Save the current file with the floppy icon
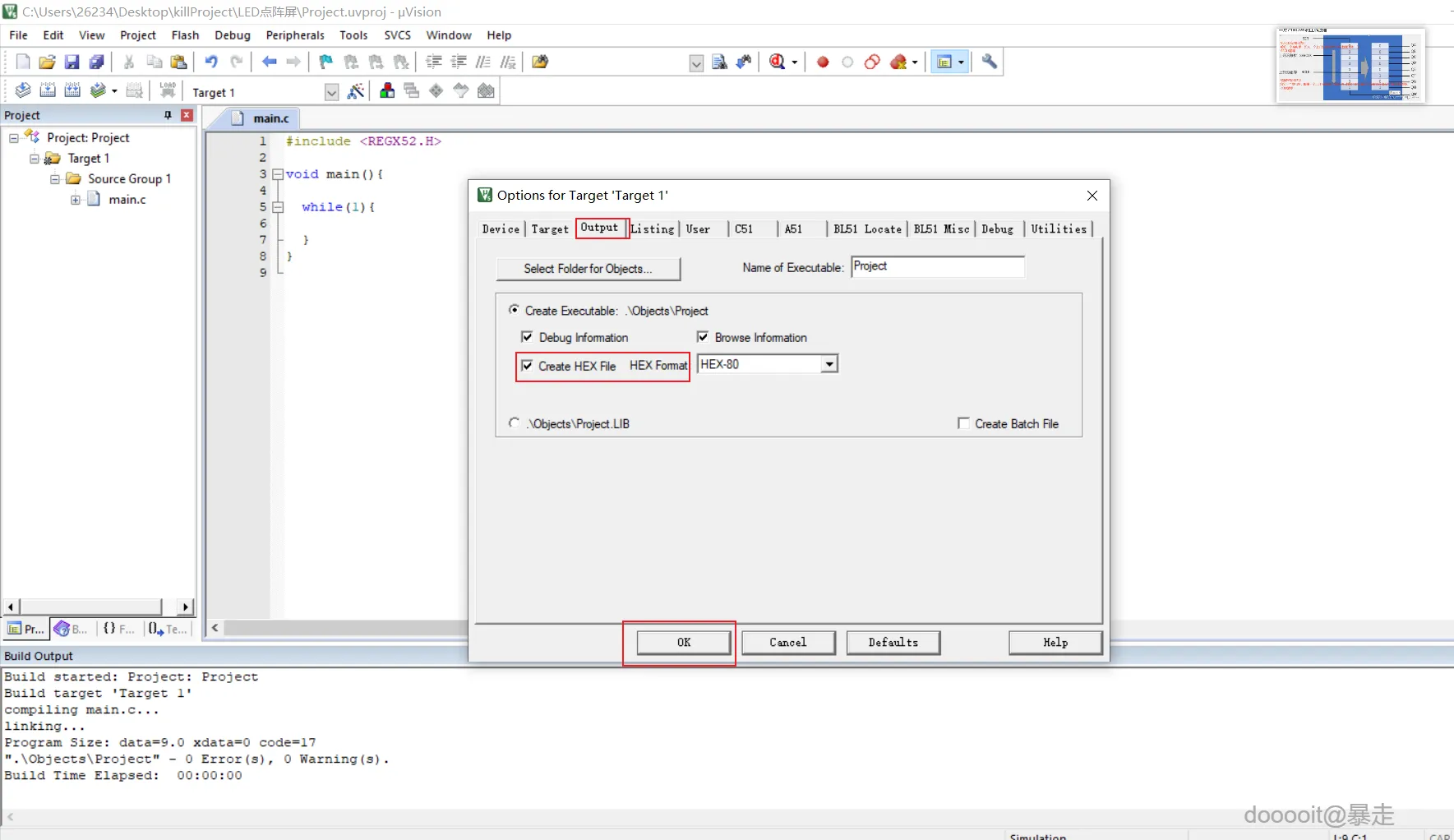 pos(72,62)
